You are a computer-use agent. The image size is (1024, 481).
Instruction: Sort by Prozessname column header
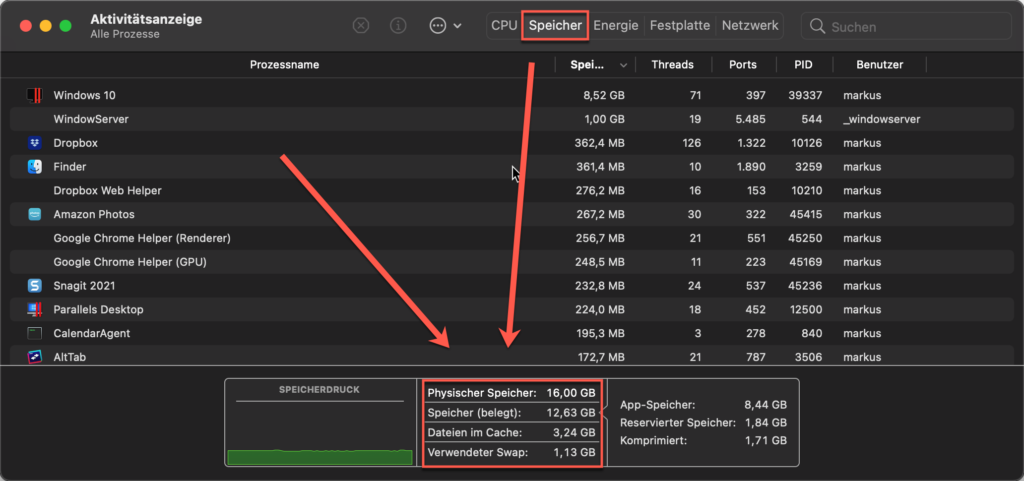(x=284, y=65)
